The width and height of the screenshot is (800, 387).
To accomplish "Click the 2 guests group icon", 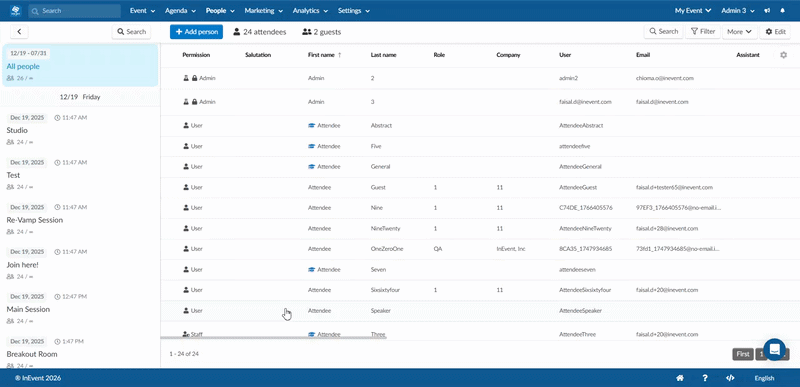I will pyautogui.click(x=307, y=32).
